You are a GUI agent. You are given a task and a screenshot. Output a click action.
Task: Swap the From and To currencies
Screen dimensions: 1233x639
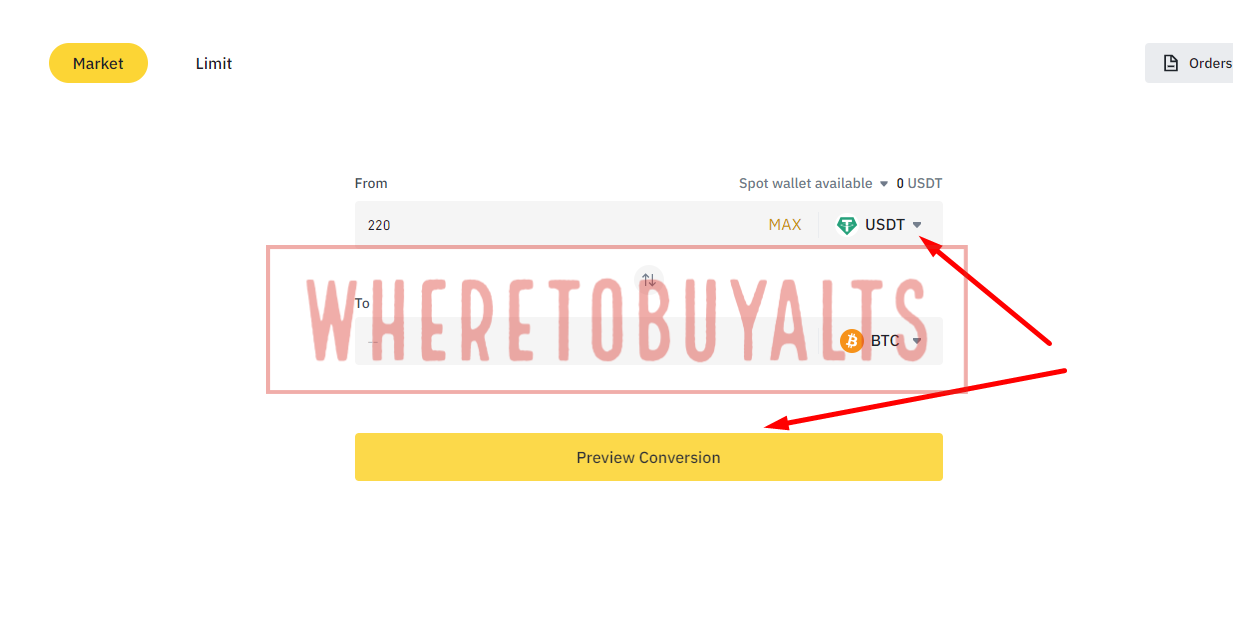point(649,280)
